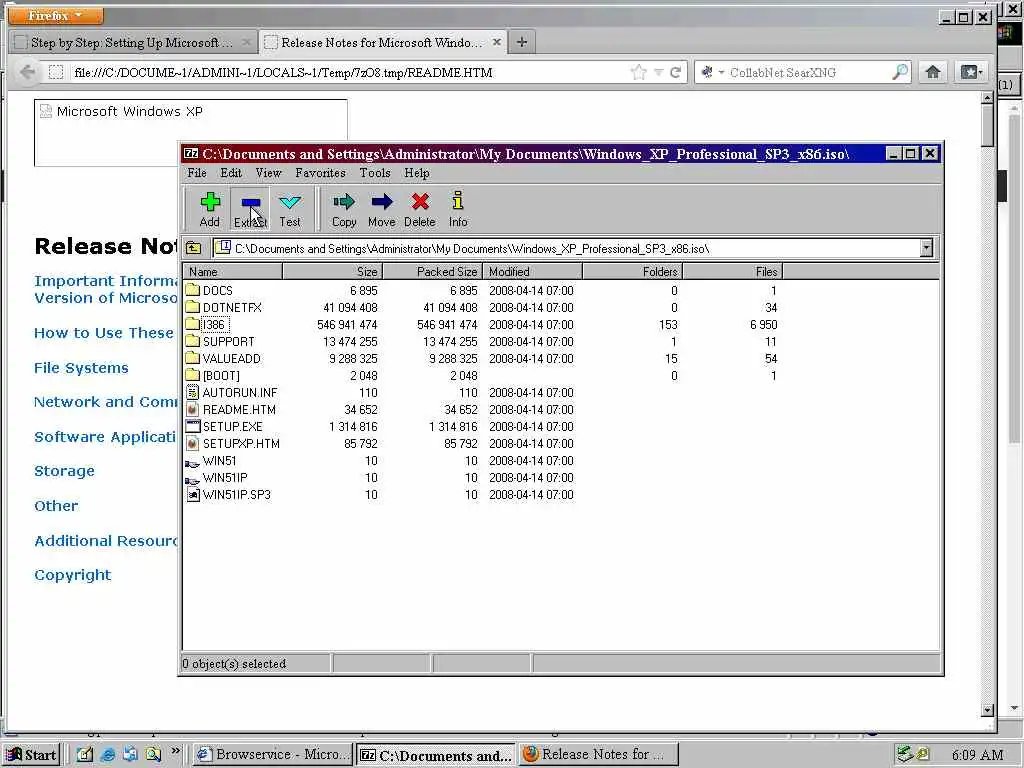Click the Extract toolbar button

pos(250,209)
